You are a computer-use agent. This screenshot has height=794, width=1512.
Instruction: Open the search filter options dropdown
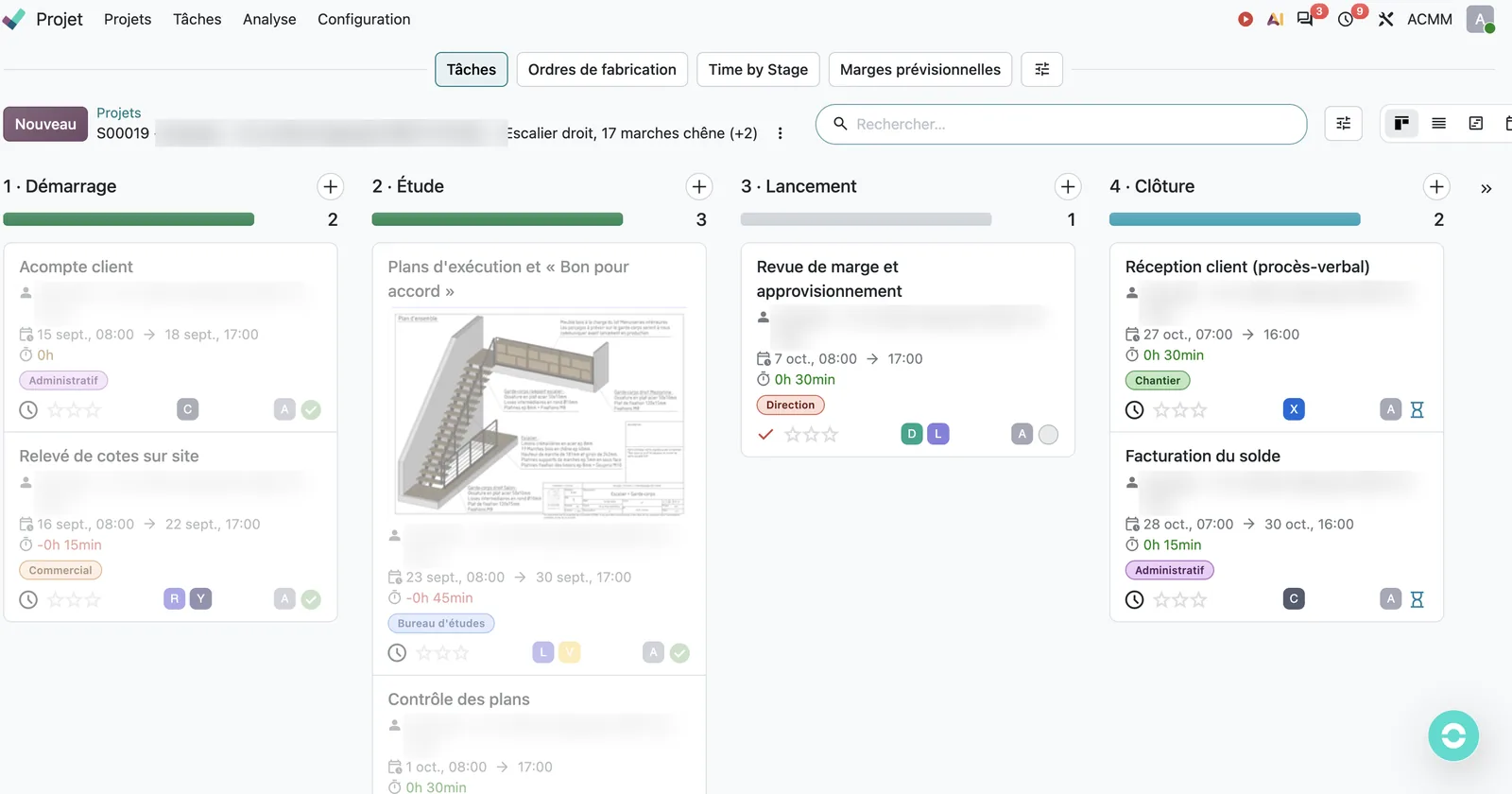[x=1343, y=124]
